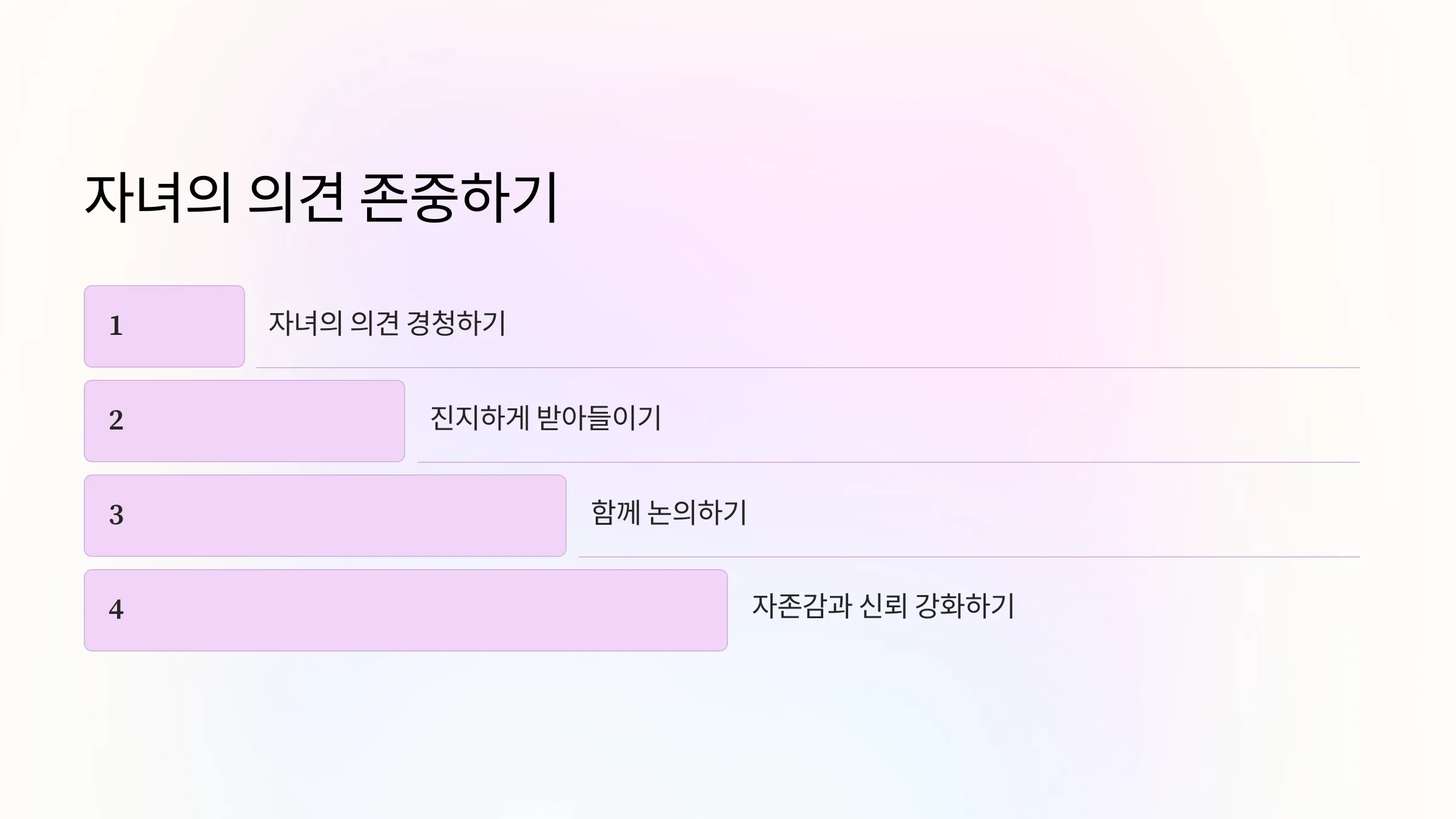The height and width of the screenshot is (819, 1456).
Task: Select the numeral 3 in the third box
Action: point(116,515)
